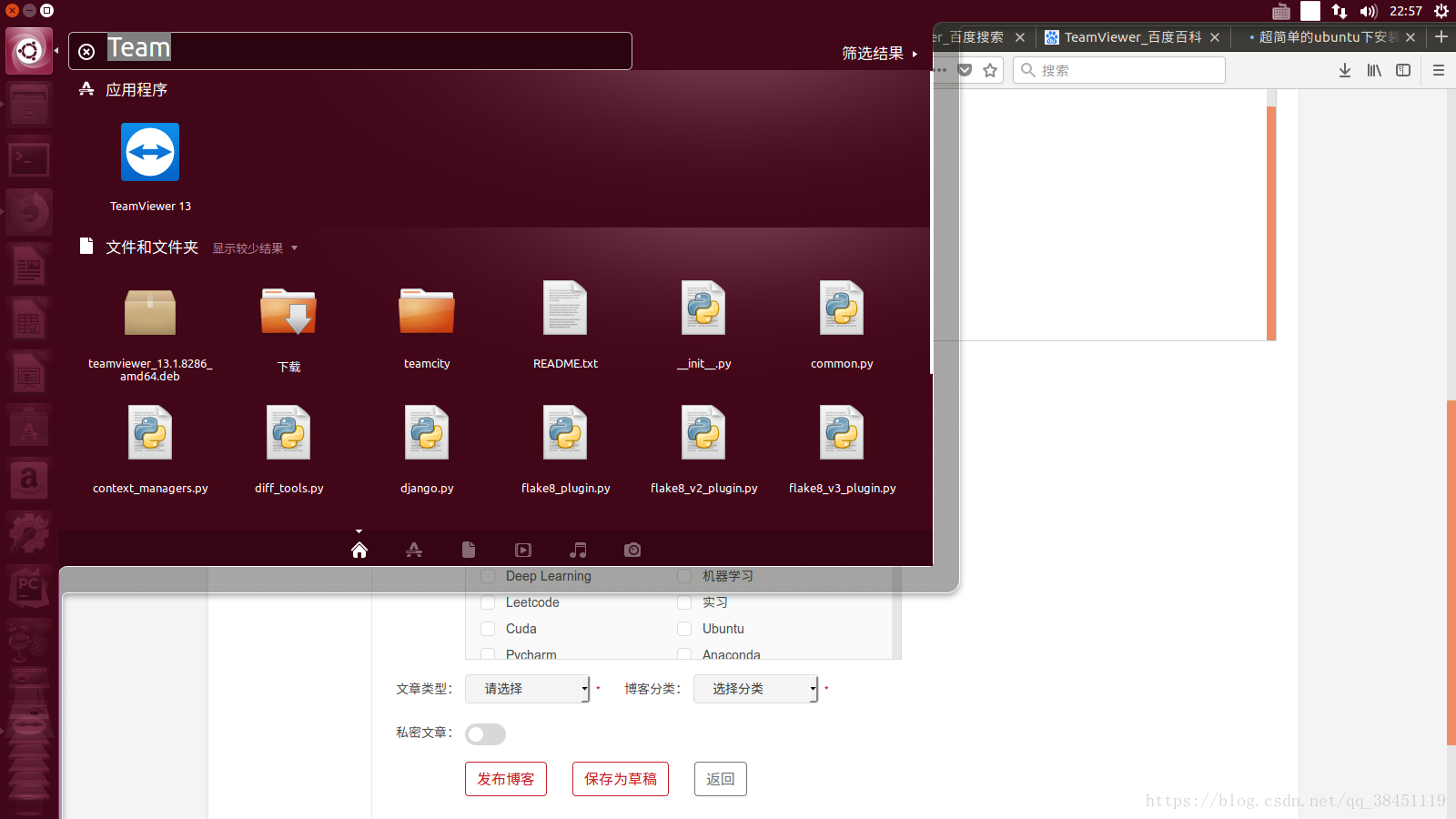1456x819 pixels.
Task: Close the TeamViewer_百度百科 tab
Action: click(x=1215, y=37)
